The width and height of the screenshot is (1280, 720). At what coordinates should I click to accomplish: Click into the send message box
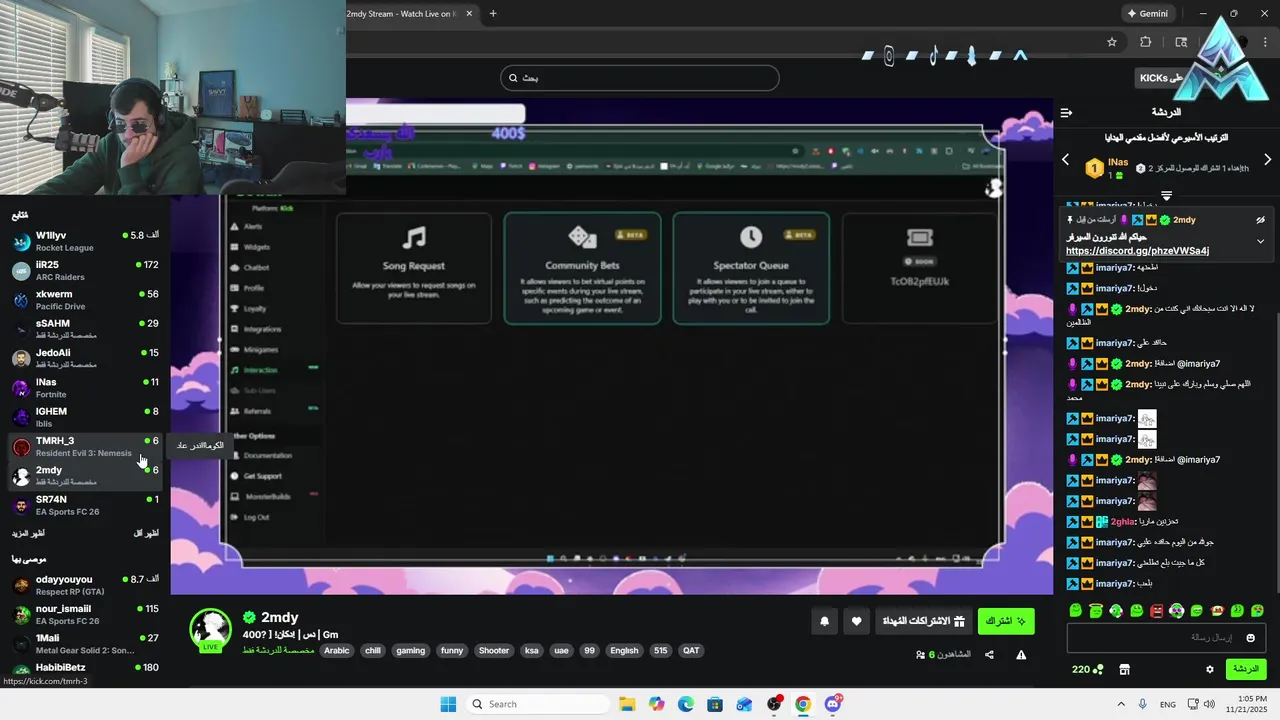(1167, 637)
